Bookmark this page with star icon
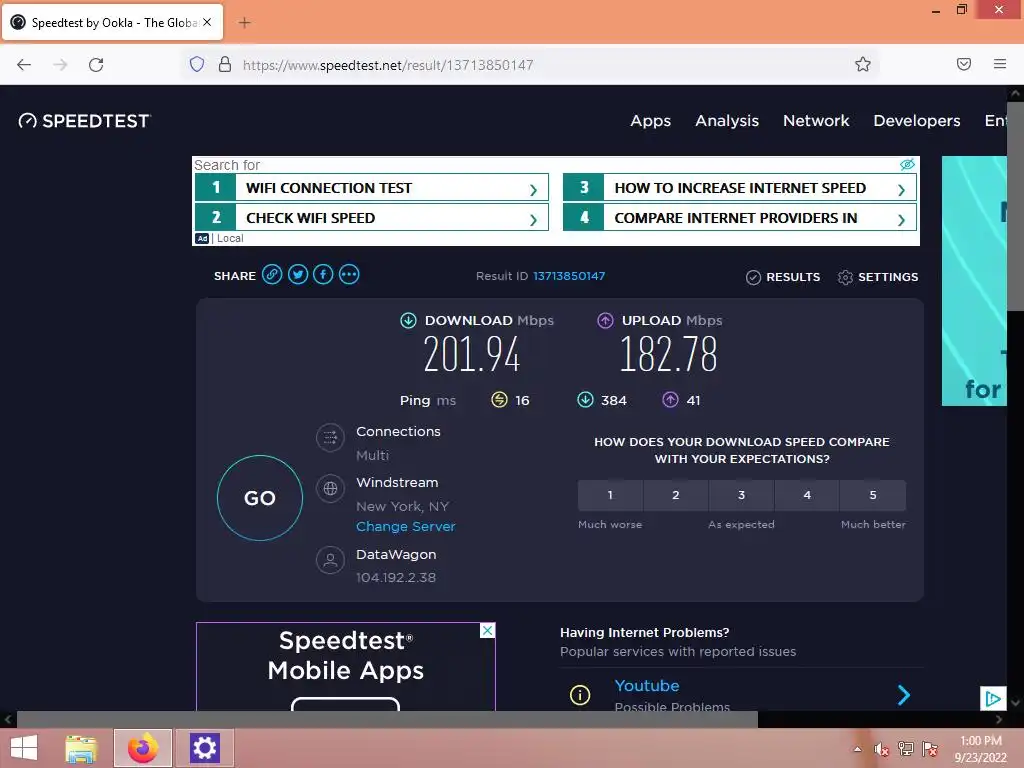Image resolution: width=1024 pixels, height=768 pixels. click(x=863, y=64)
